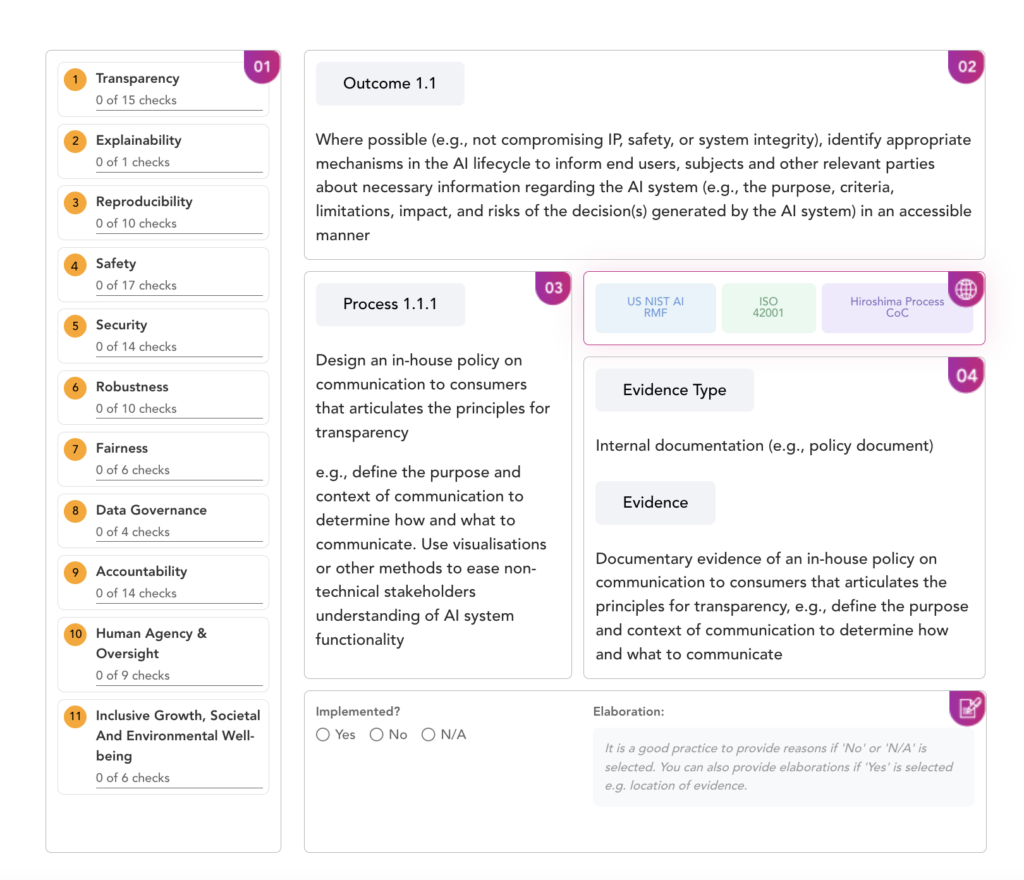Open the Data Governance principle item

(163, 521)
